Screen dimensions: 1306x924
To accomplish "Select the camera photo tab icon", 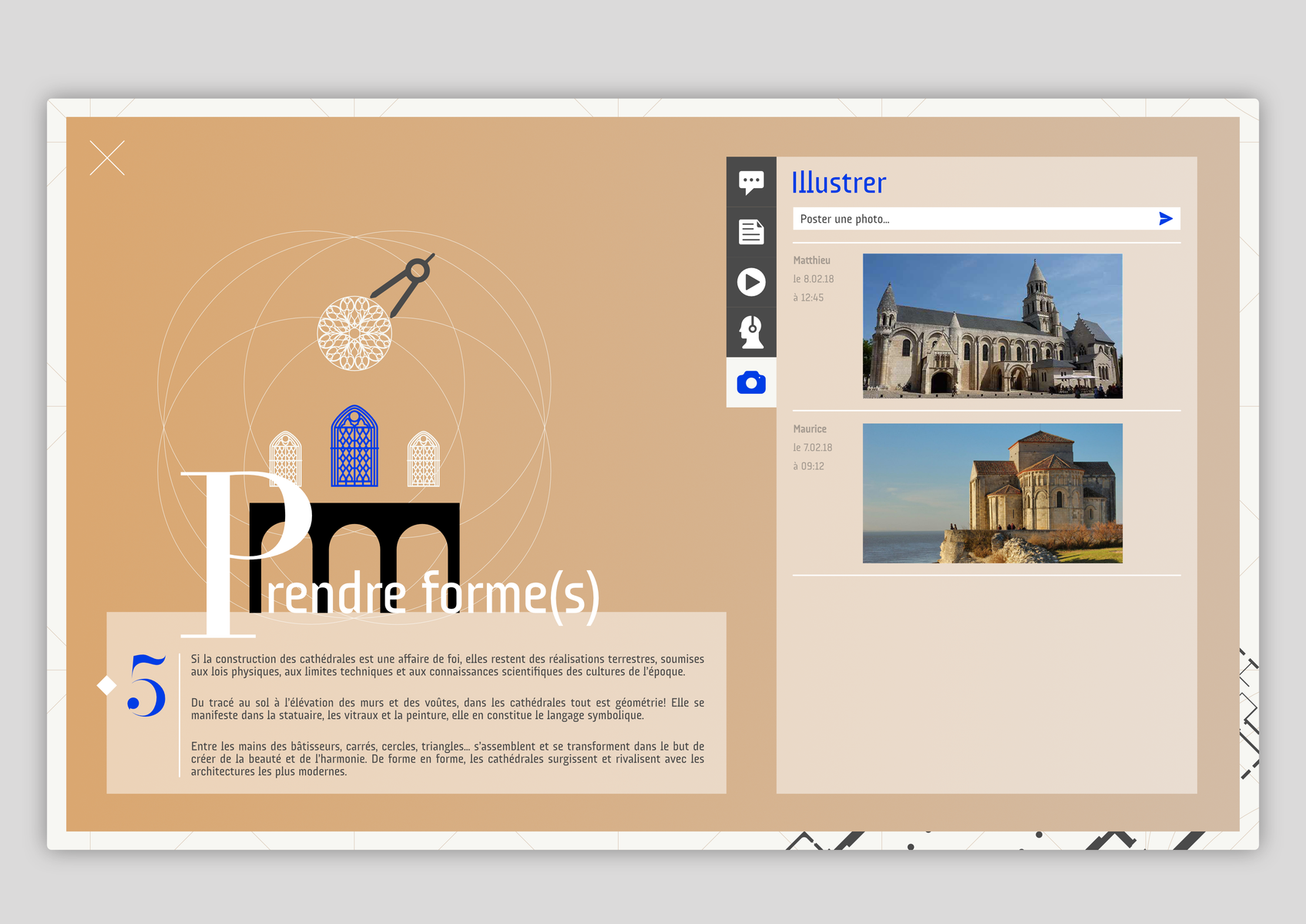I will 751,382.
